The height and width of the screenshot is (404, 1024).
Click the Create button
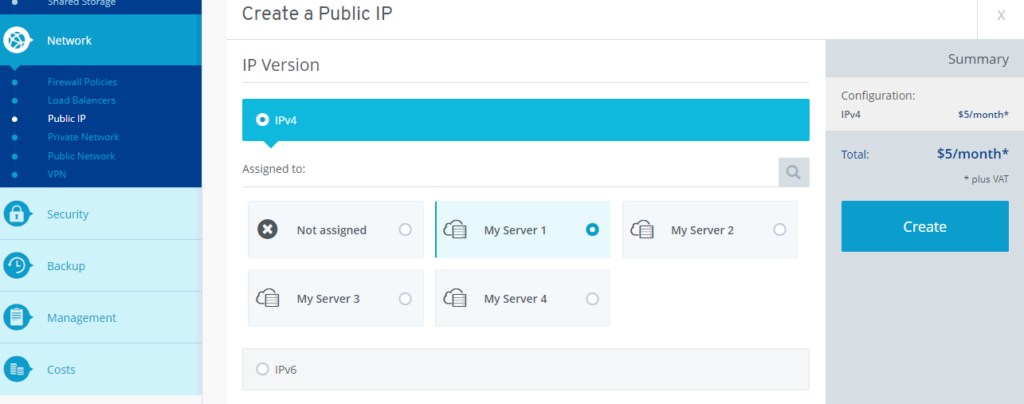[x=925, y=226]
